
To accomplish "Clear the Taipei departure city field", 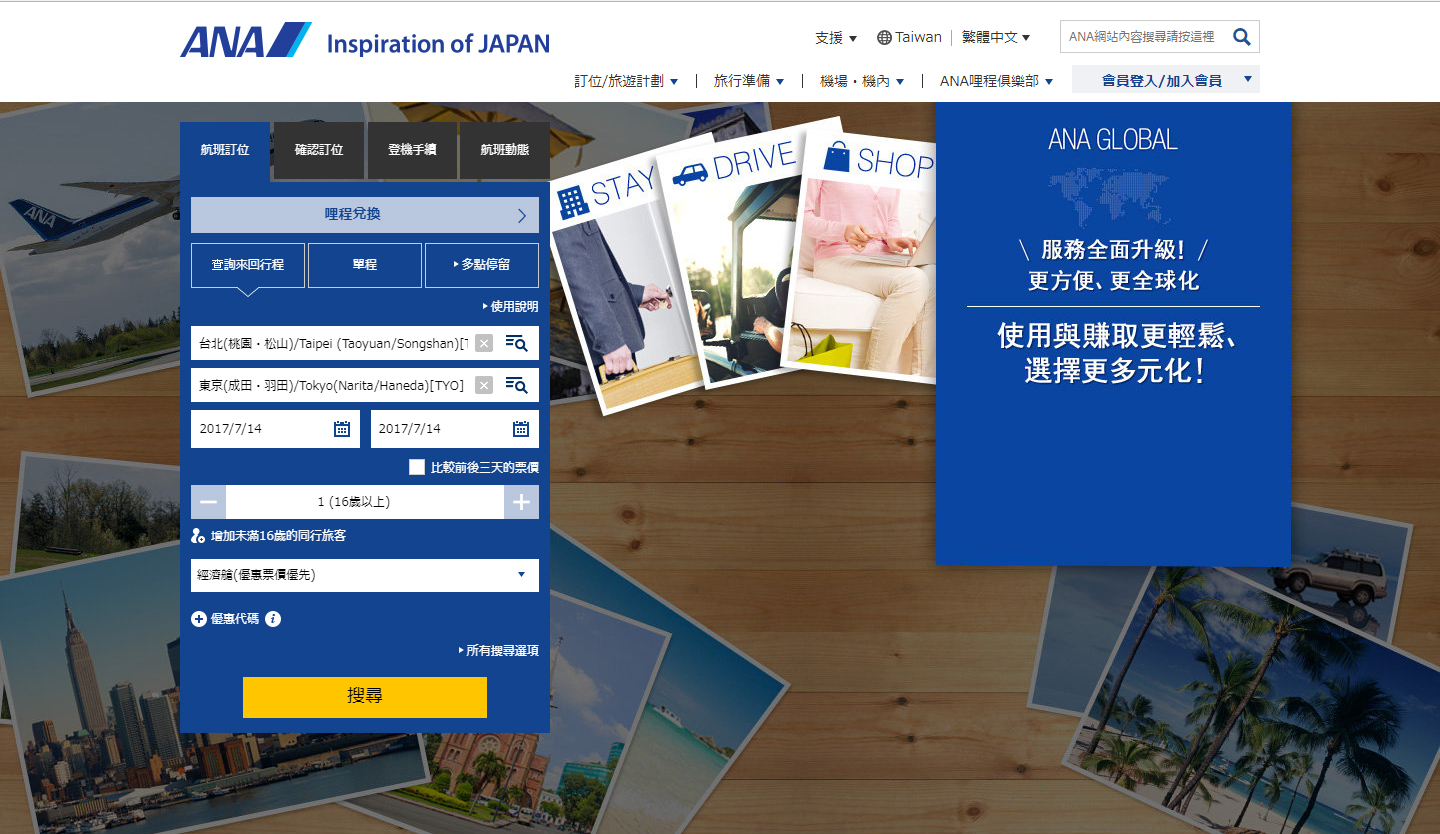I will tap(484, 342).
